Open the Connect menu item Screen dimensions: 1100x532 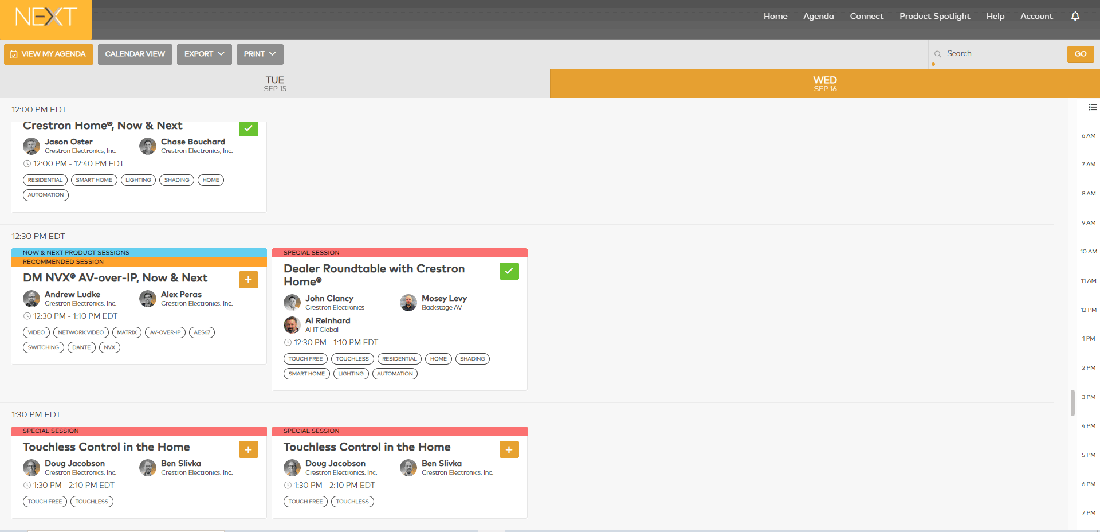tap(866, 16)
